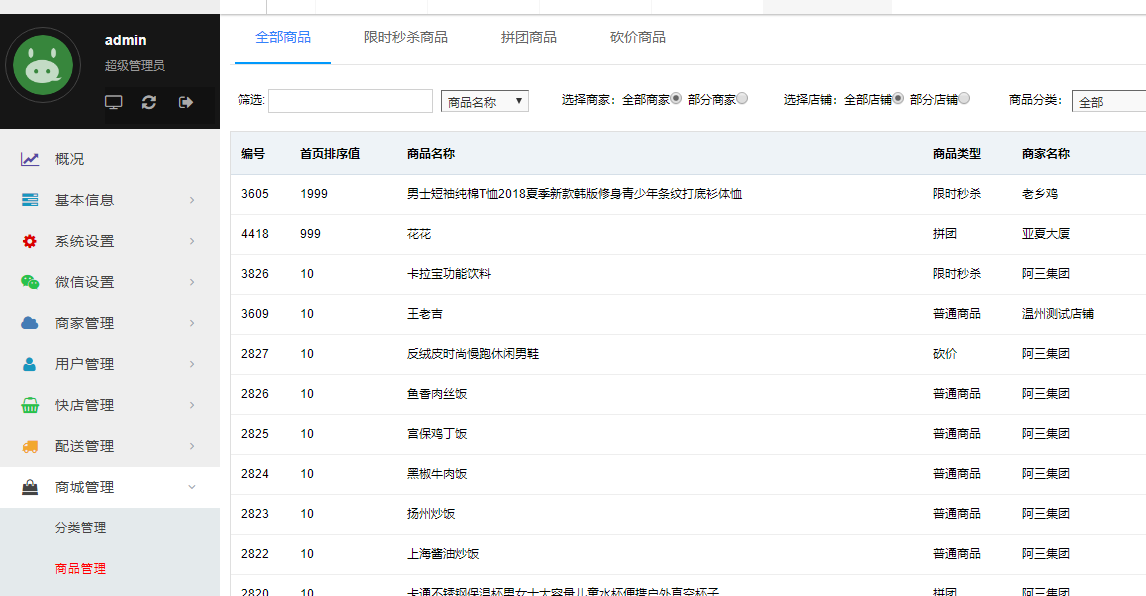Open the 商品名称 filter dropdown
This screenshot has width=1146, height=596.
coord(485,101)
